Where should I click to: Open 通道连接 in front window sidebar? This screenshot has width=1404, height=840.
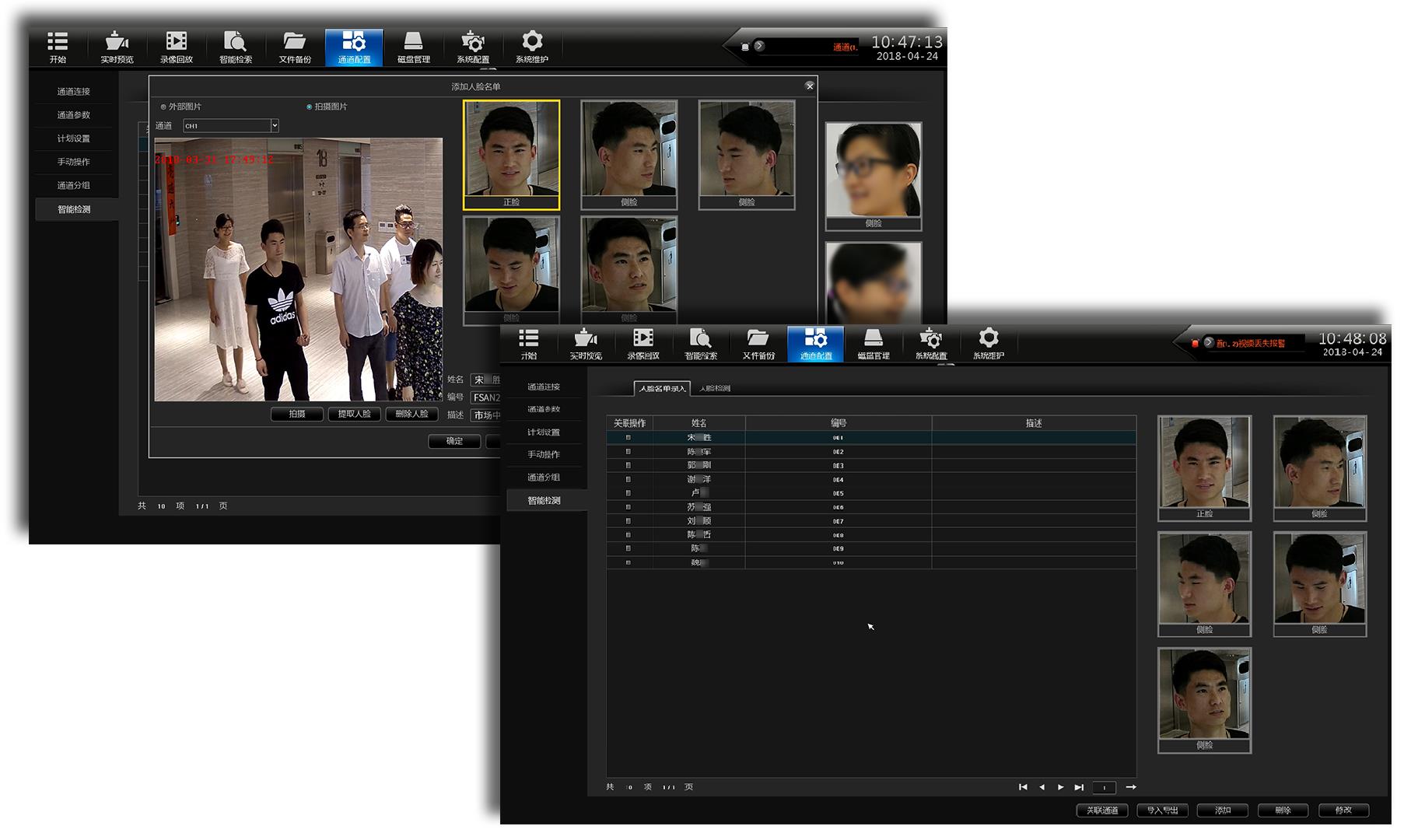[x=544, y=387]
